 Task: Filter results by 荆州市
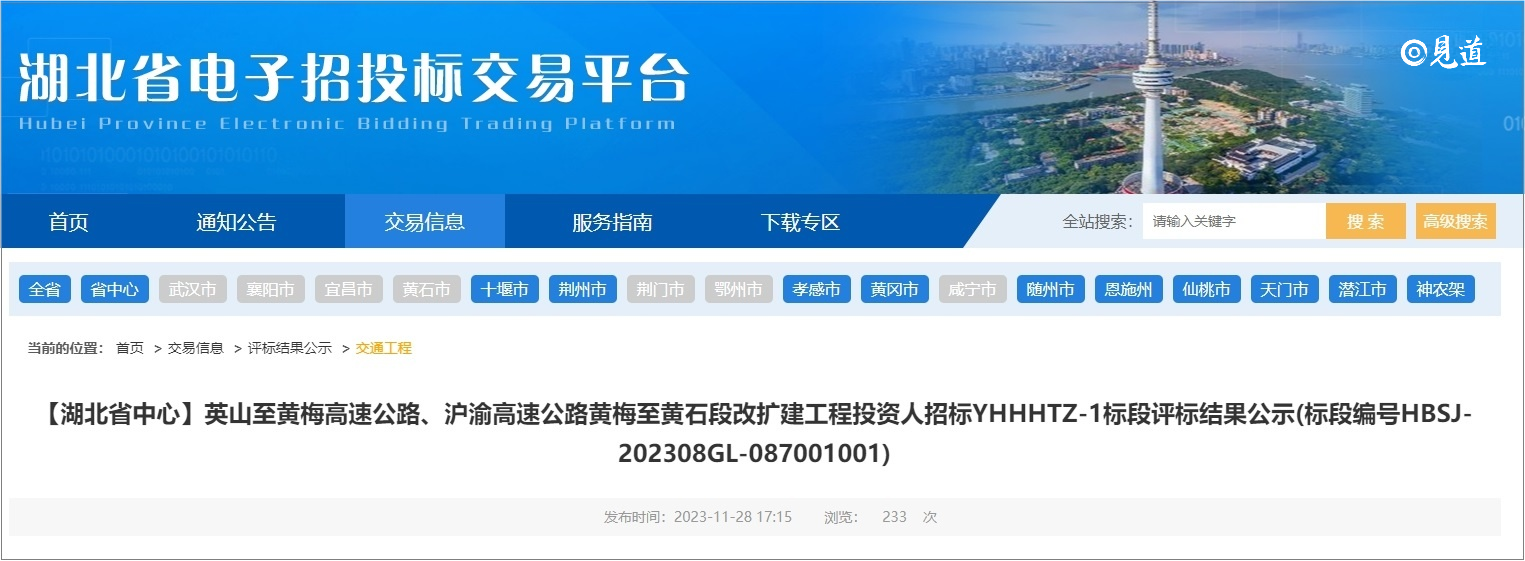583,290
